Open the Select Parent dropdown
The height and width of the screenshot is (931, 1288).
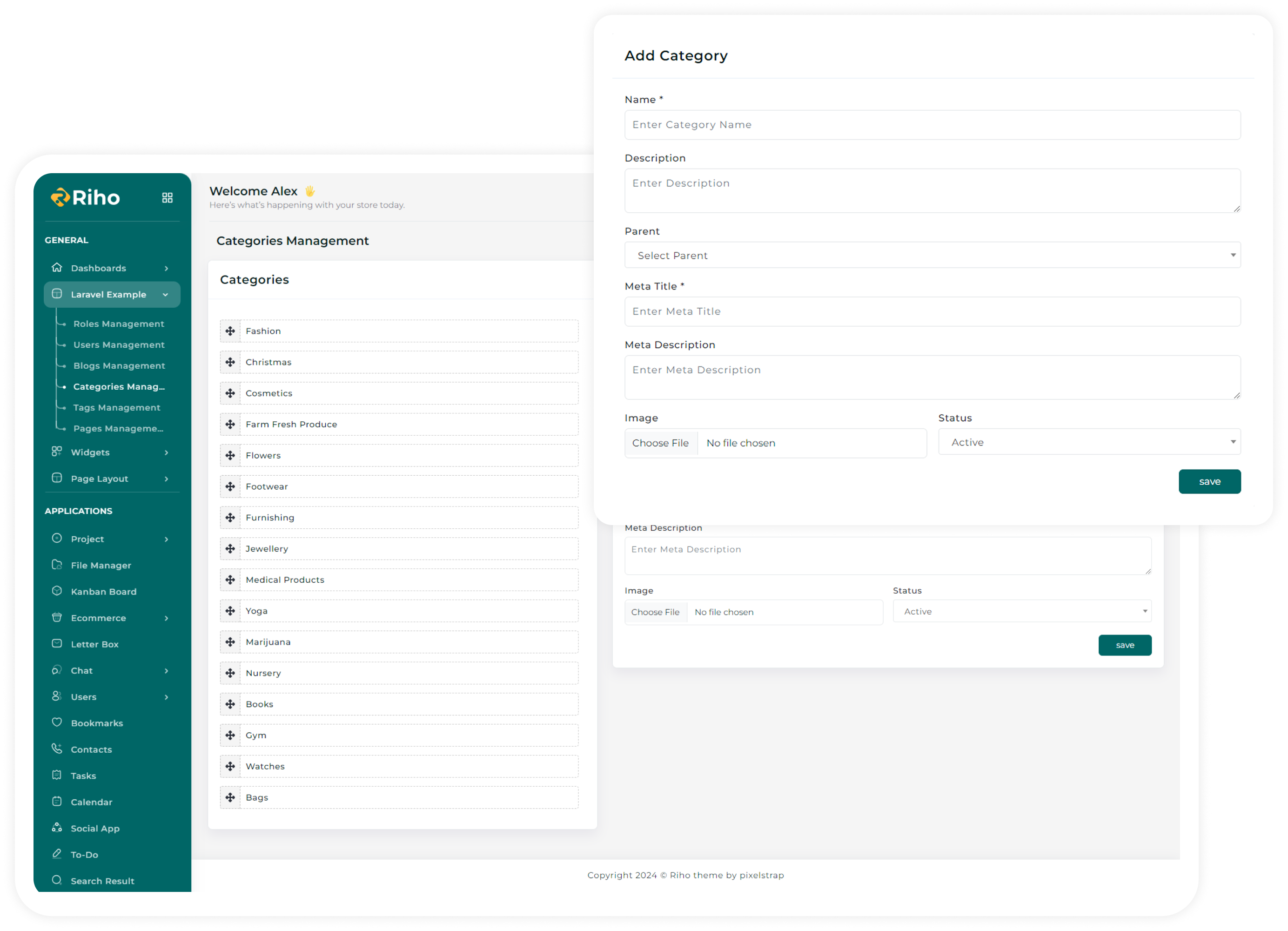932,255
